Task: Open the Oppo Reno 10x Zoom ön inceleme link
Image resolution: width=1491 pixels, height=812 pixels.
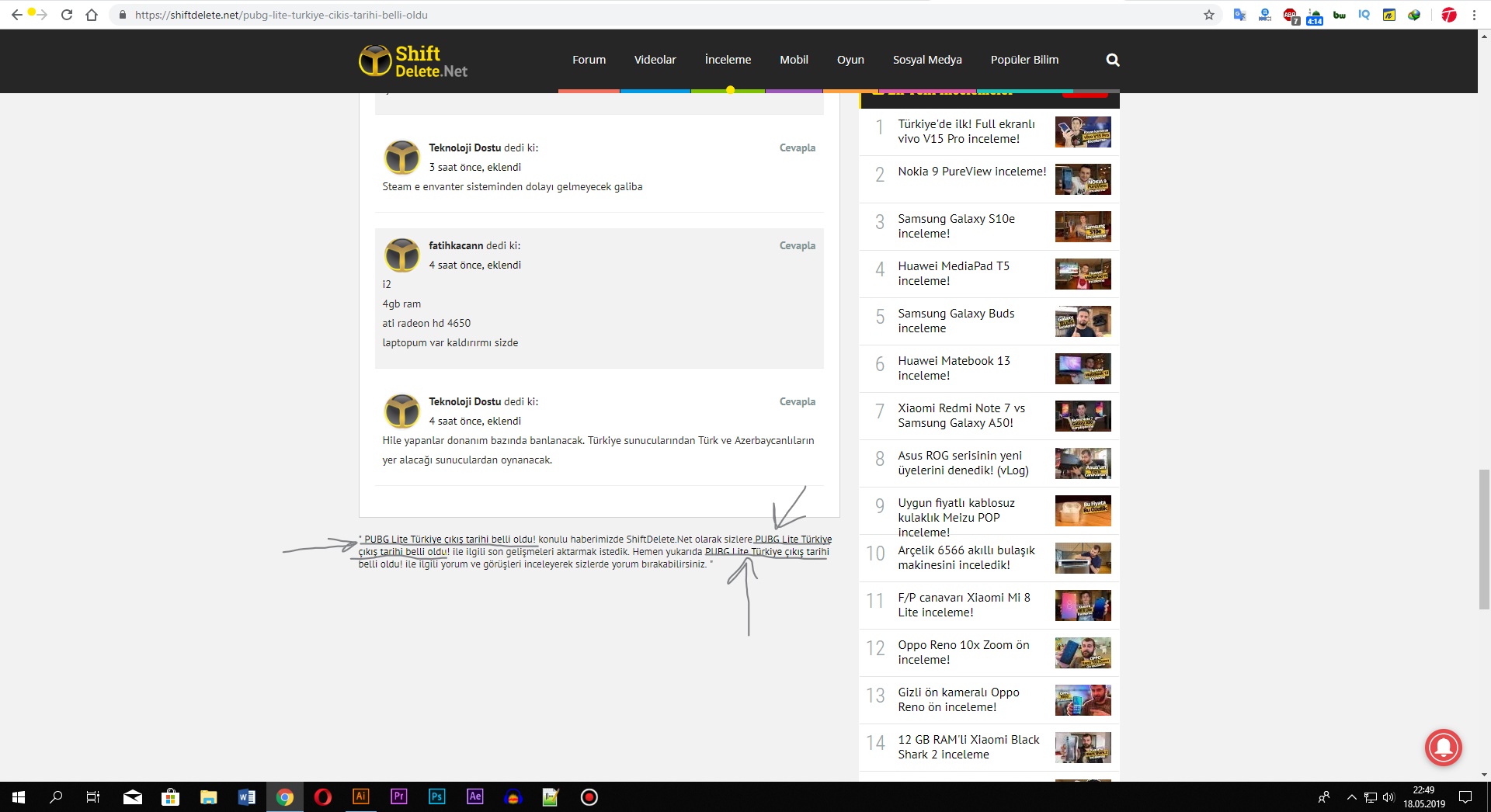Action: point(964,652)
